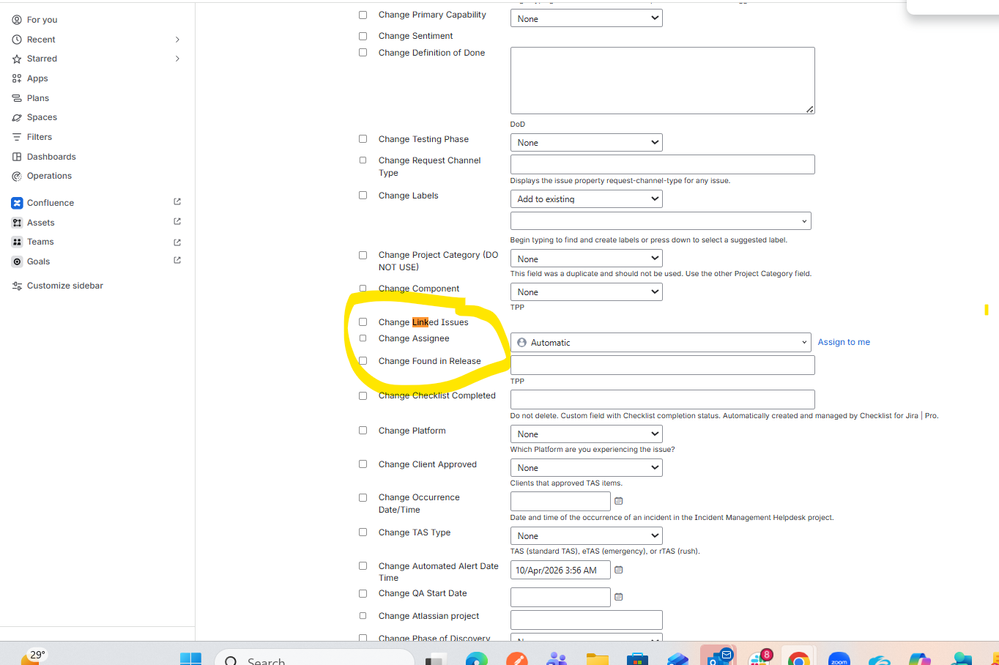Switch to Google Chrome on the taskbar
This screenshot has height=665, width=999.
(799, 659)
